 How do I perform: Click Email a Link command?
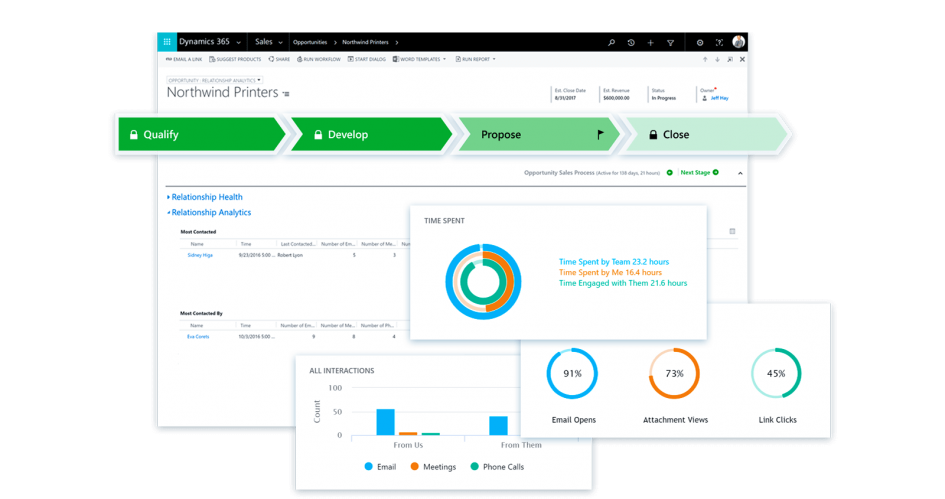tap(184, 60)
